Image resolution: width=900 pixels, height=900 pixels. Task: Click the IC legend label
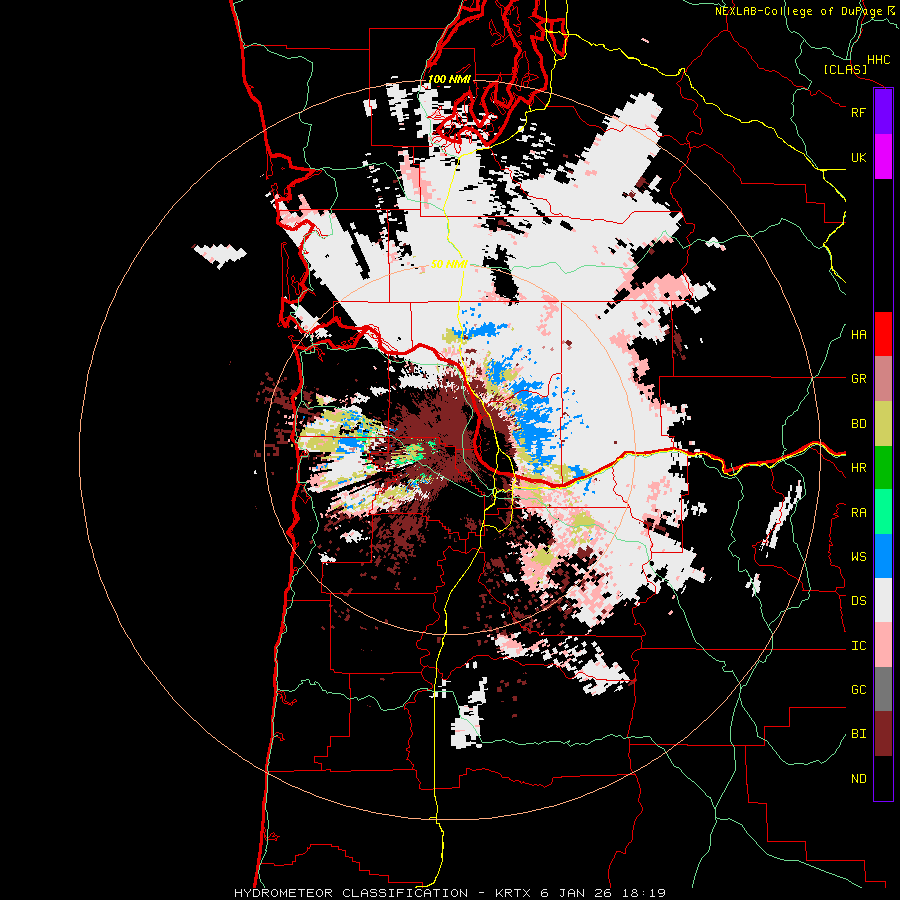point(858,646)
